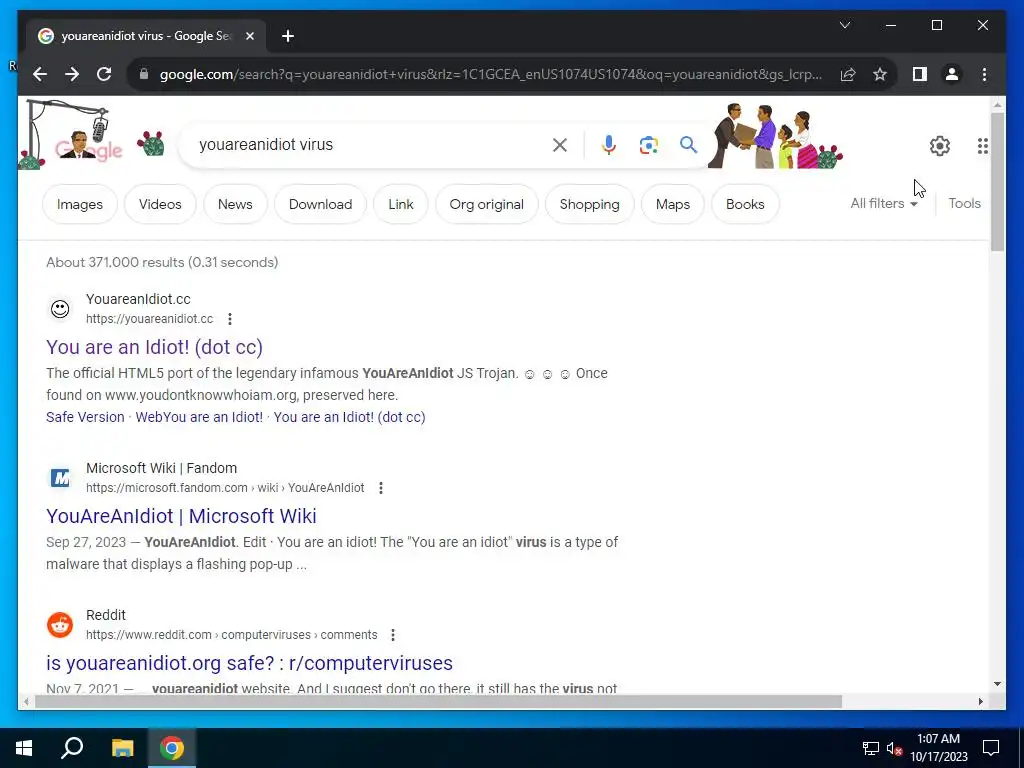Open the search Tools button

coord(965,204)
